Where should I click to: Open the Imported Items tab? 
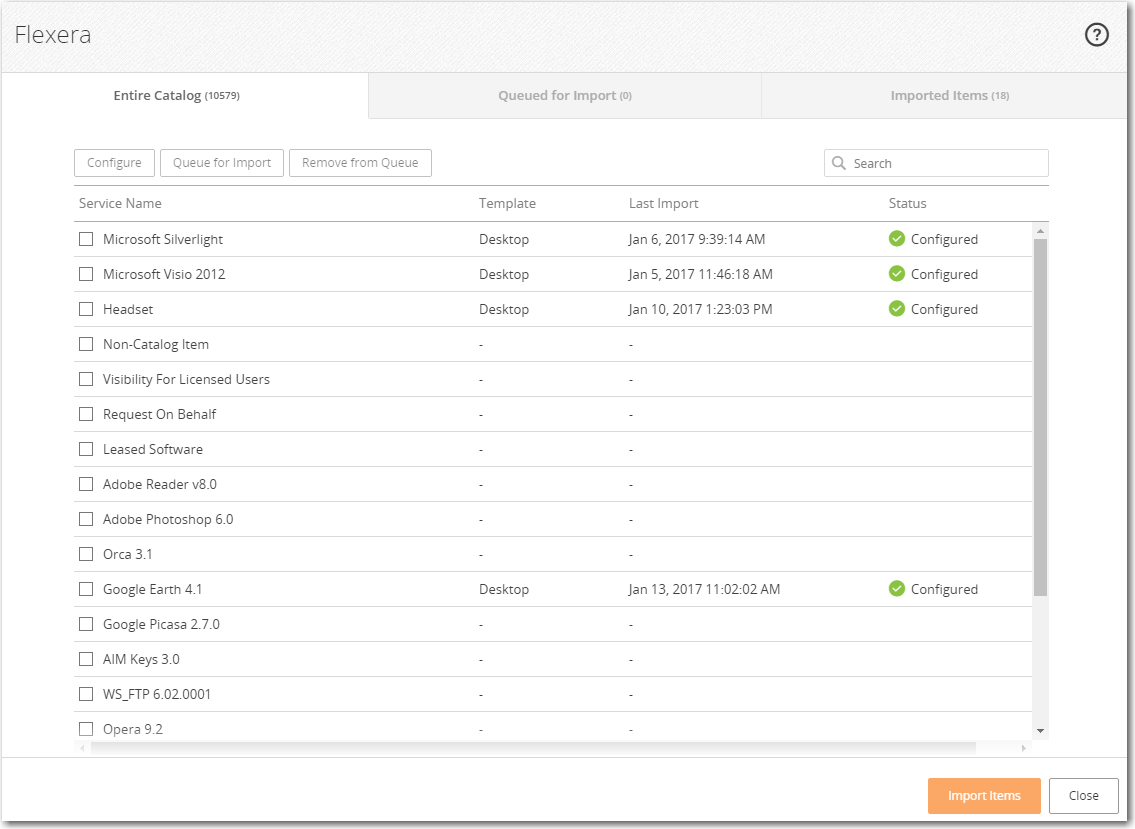(x=949, y=96)
